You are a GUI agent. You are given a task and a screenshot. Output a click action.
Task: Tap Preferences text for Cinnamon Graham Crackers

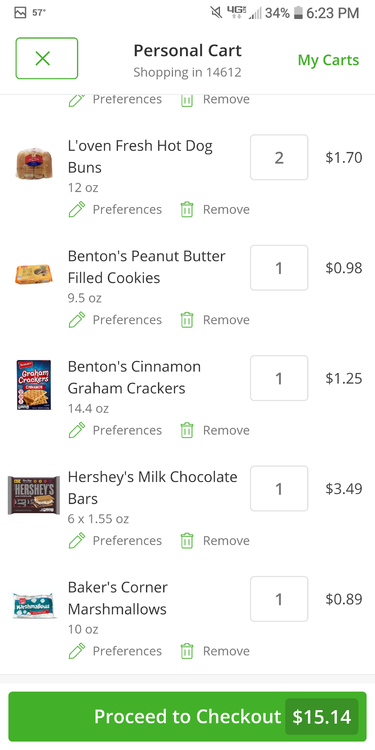[127, 430]
